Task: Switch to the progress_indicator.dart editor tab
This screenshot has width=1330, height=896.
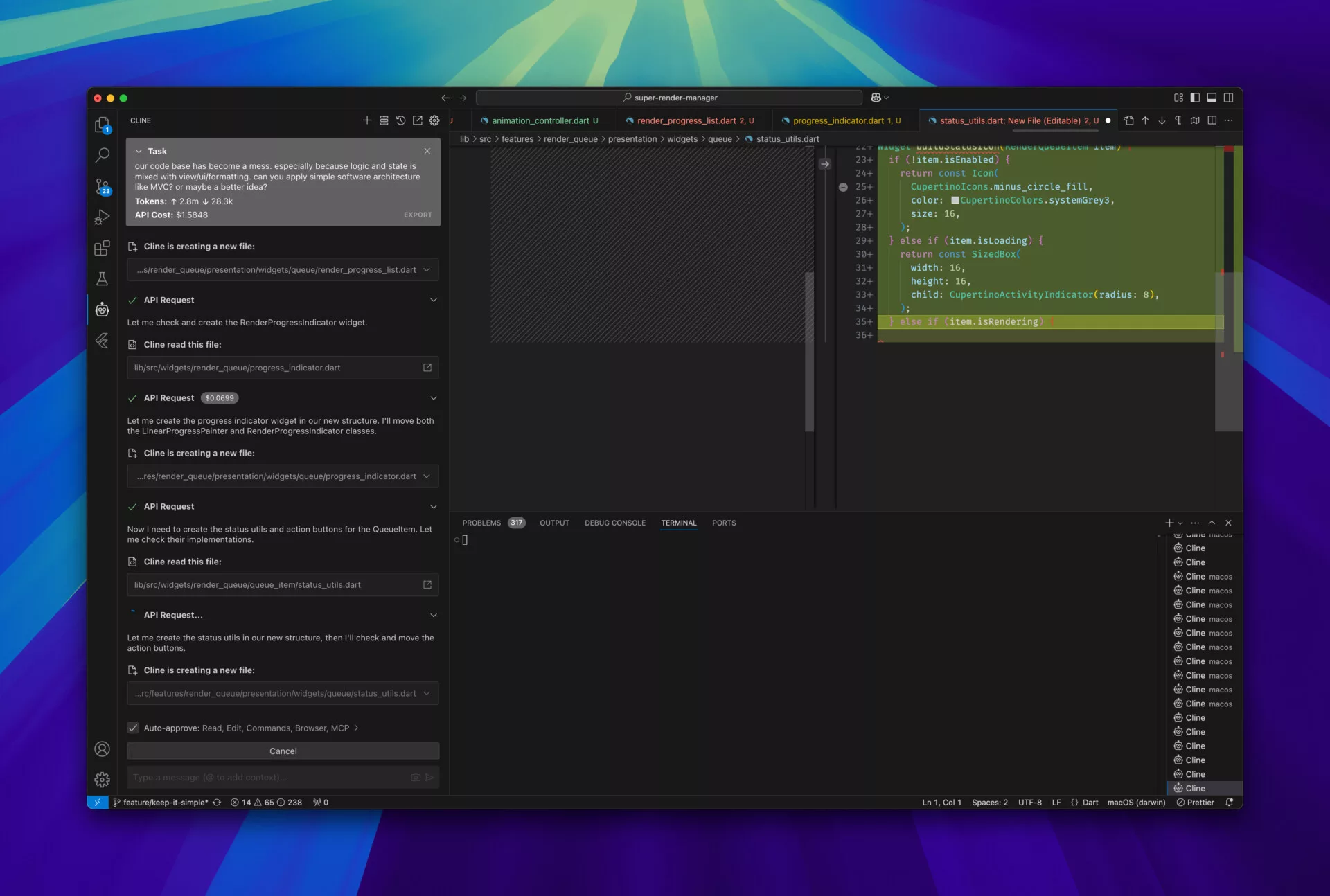Action: tap(838, 120)
